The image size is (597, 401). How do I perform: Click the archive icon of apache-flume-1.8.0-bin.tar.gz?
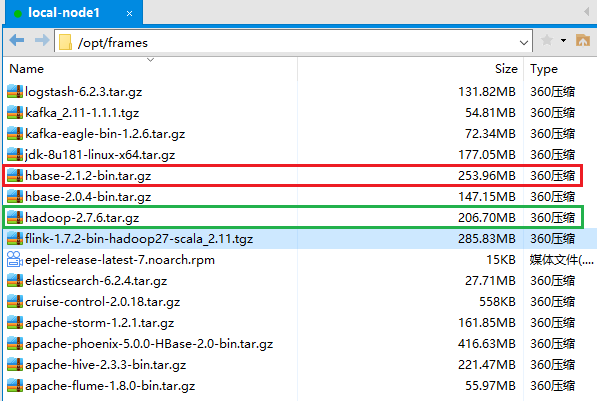pyautogui.click(x=15, y=385)
